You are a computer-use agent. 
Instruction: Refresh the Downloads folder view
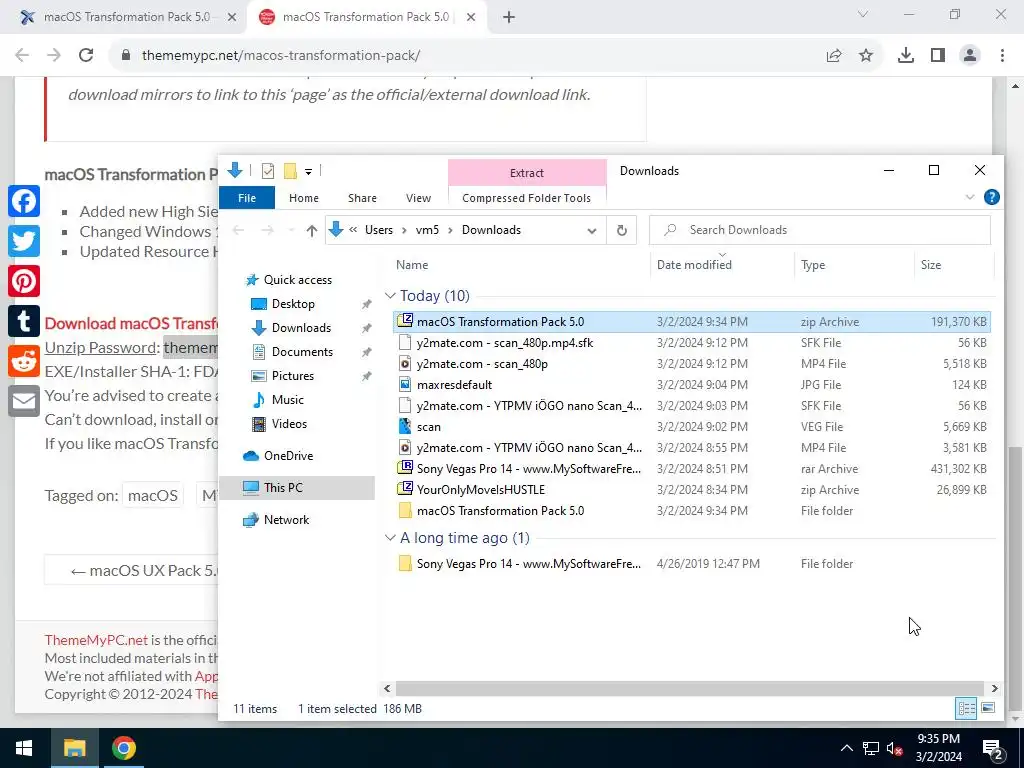(622, 231)
